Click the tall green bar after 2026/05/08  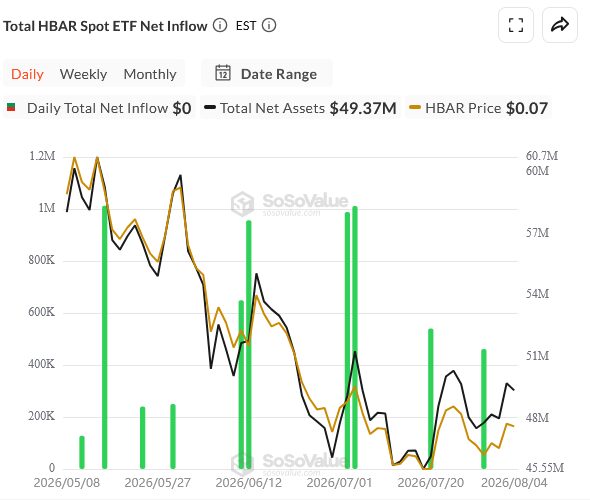coord(105,337)
